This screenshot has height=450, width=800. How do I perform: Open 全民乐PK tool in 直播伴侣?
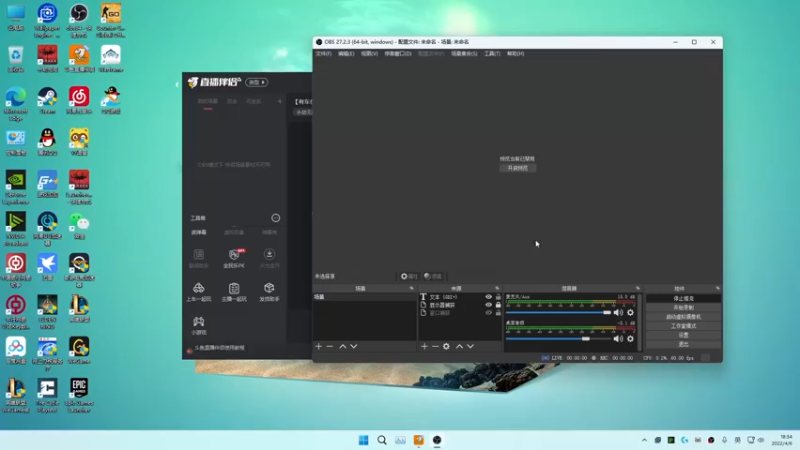234,258
